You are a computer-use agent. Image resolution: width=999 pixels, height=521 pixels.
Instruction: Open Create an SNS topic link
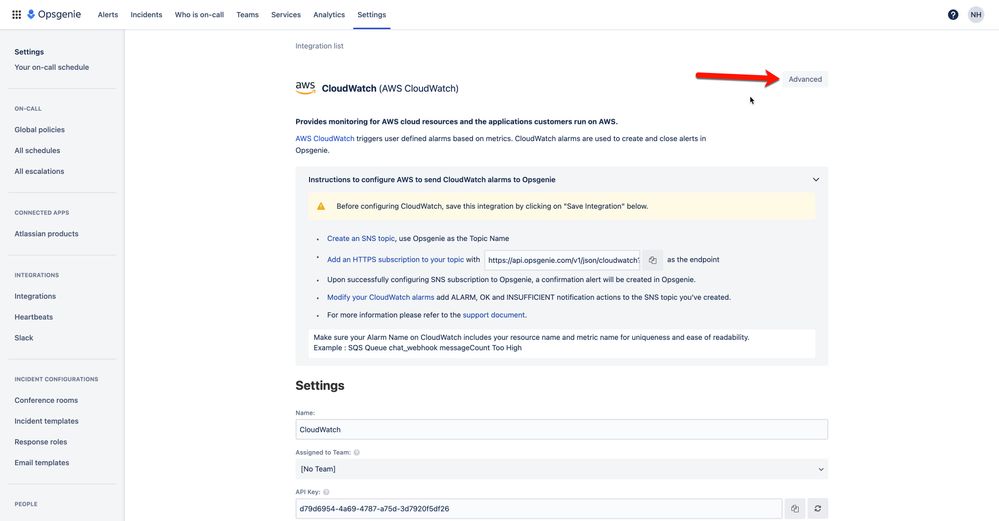[361, 238]
